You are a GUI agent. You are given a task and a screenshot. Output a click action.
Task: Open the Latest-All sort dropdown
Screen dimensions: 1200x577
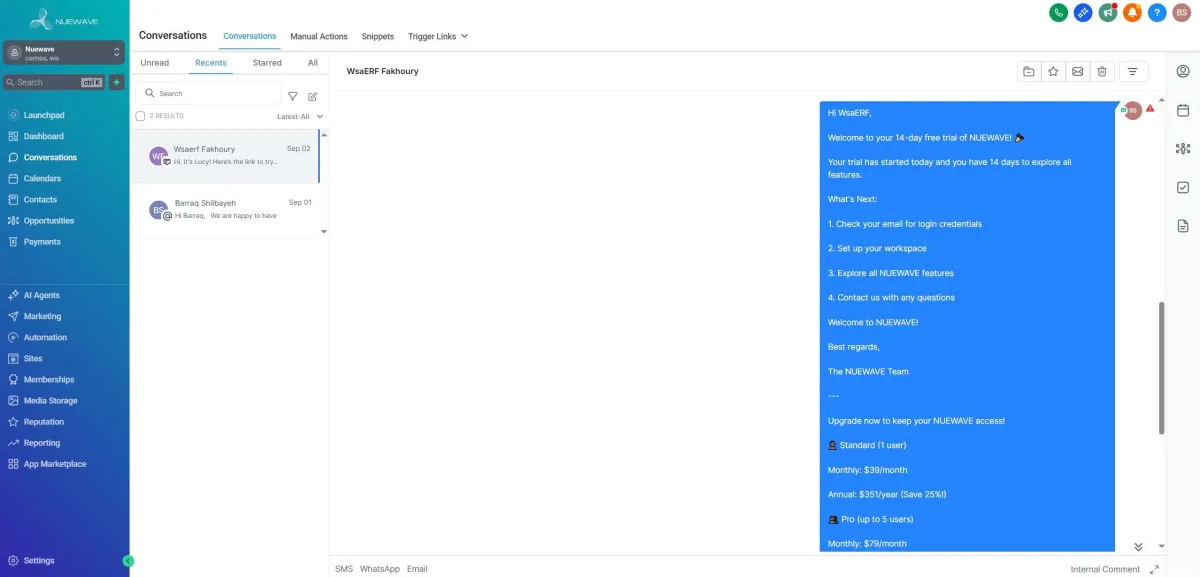(300, 116)
